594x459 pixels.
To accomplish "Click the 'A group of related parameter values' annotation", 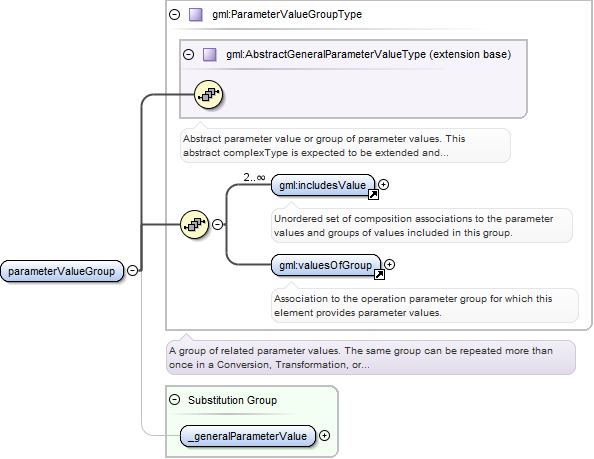I will [371, 358].
